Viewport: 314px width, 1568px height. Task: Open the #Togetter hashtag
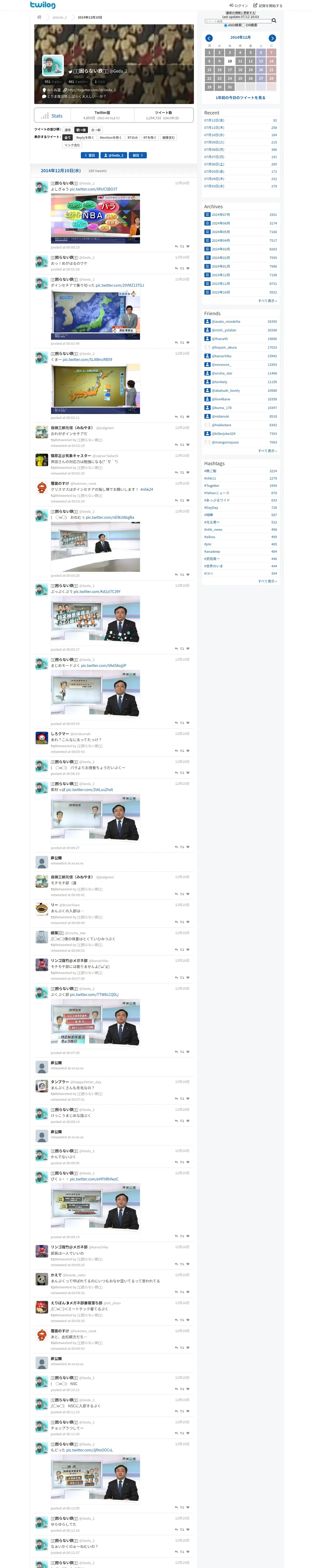coord(212,486)
